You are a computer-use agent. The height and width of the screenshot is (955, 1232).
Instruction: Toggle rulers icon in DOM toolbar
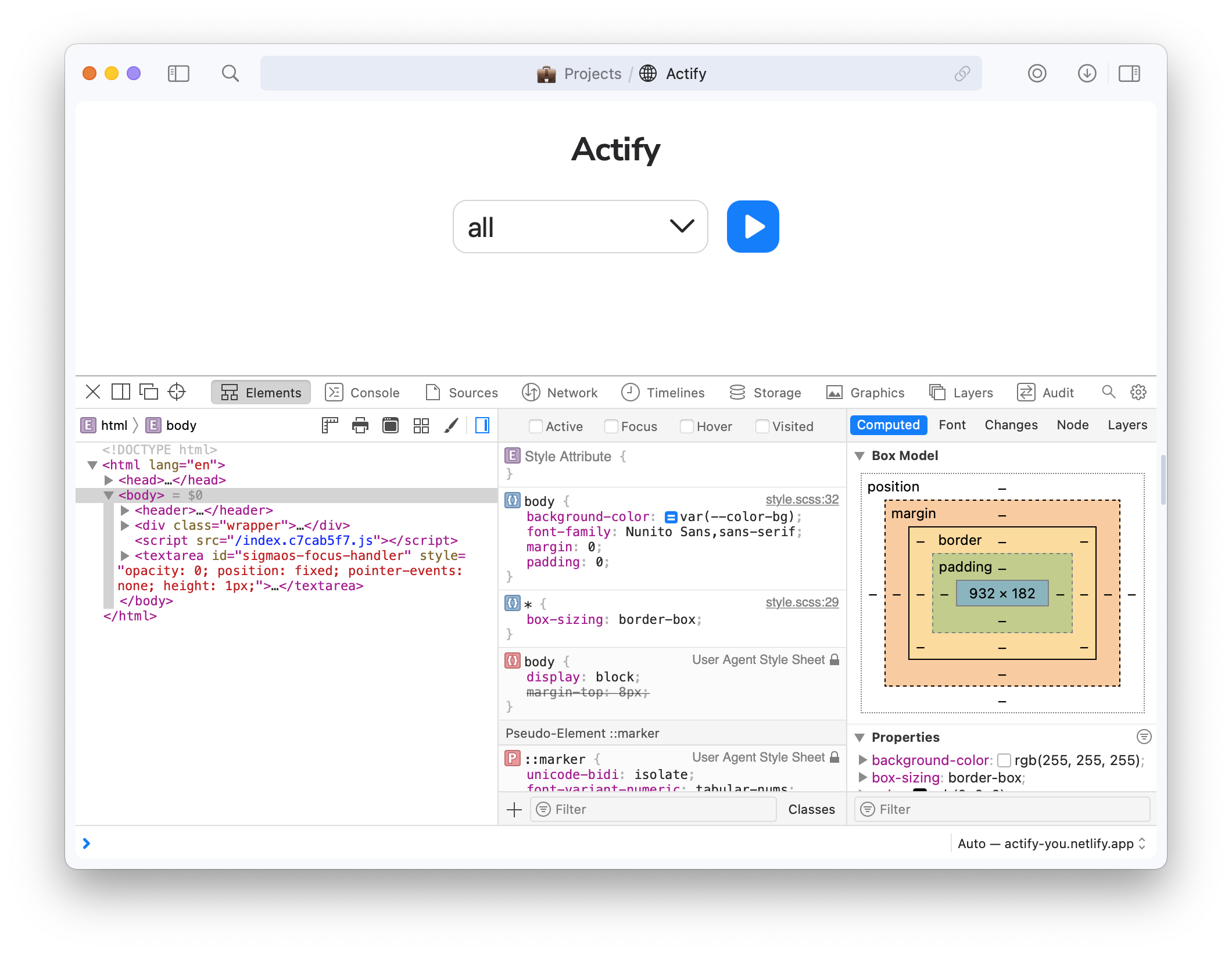pyautogui.click(x=330, y=426)
